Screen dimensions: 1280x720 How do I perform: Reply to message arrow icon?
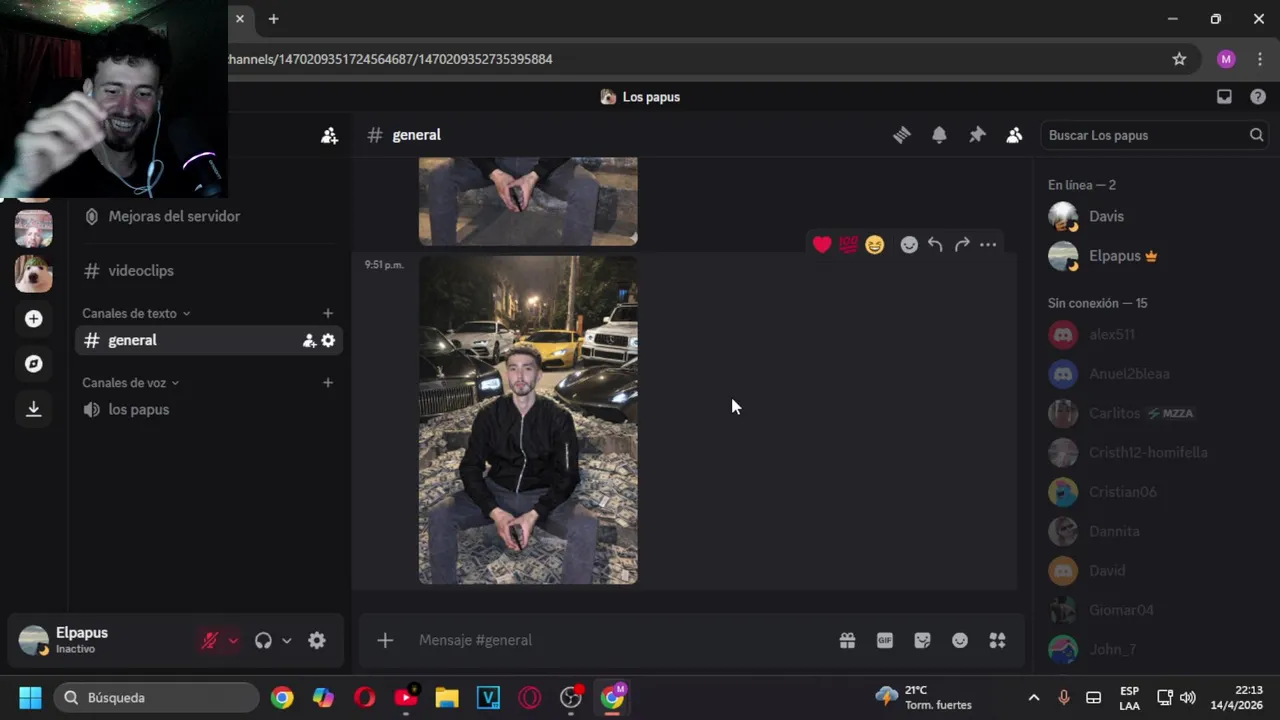point(935,245)
